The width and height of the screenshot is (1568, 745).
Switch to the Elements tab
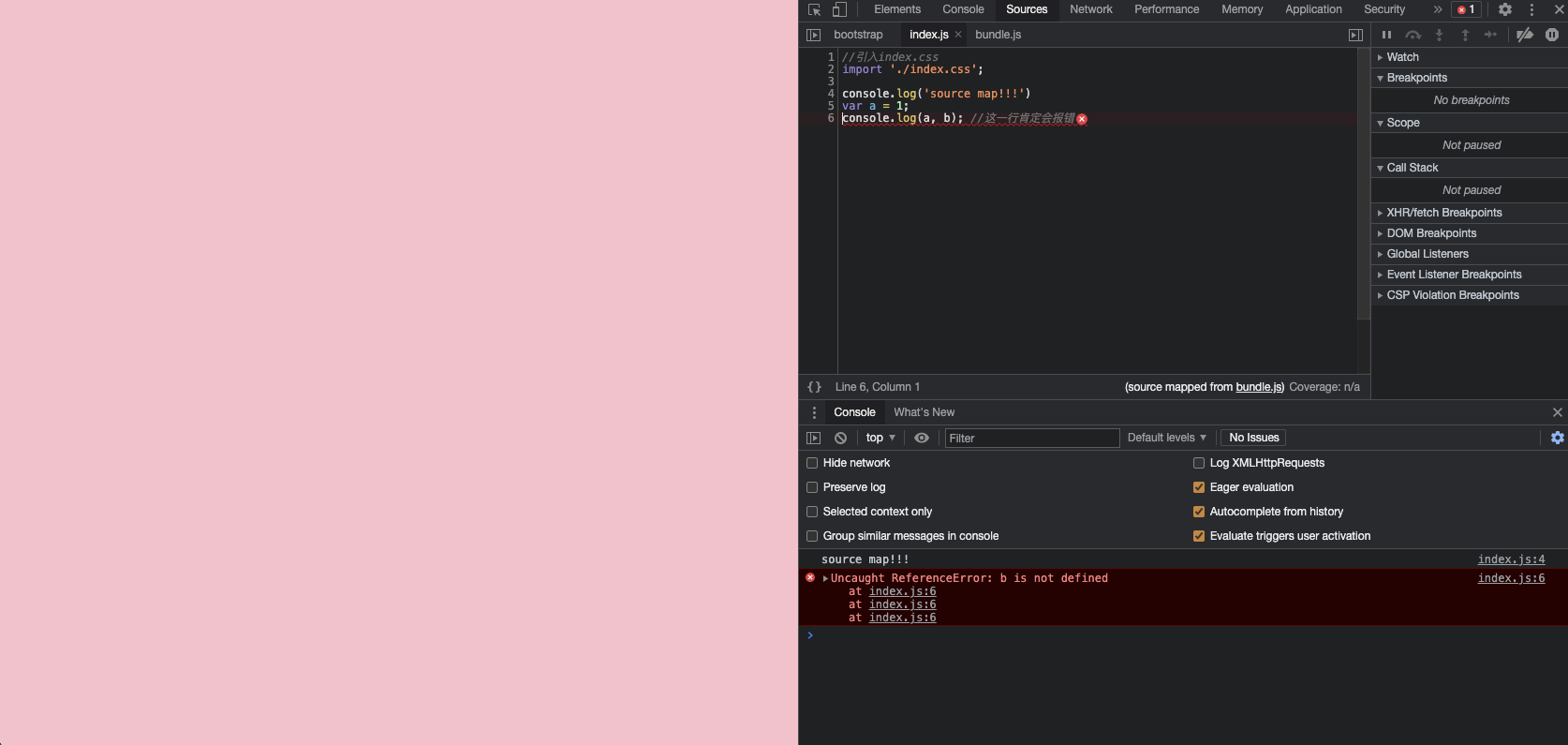coord(897,9)
